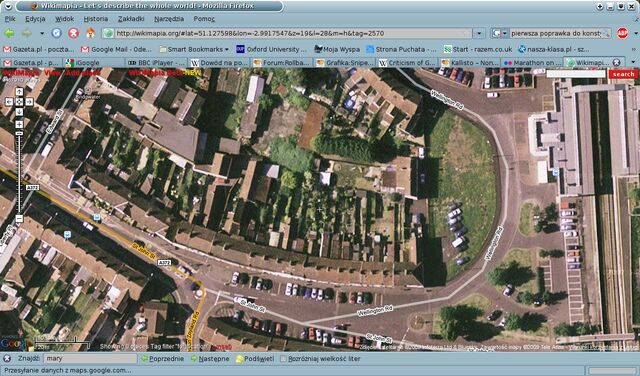Expand the search engine selector dropdown

[x=500, y=33]
